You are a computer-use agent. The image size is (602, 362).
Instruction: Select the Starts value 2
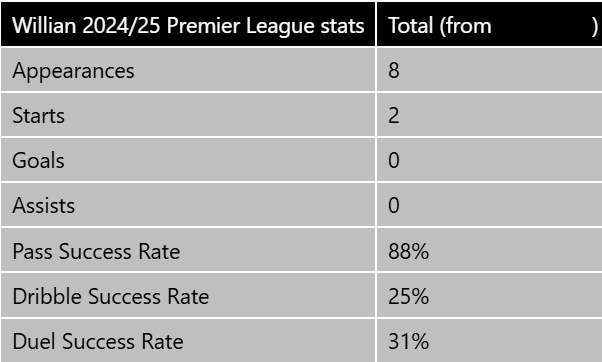coord(394,115)
